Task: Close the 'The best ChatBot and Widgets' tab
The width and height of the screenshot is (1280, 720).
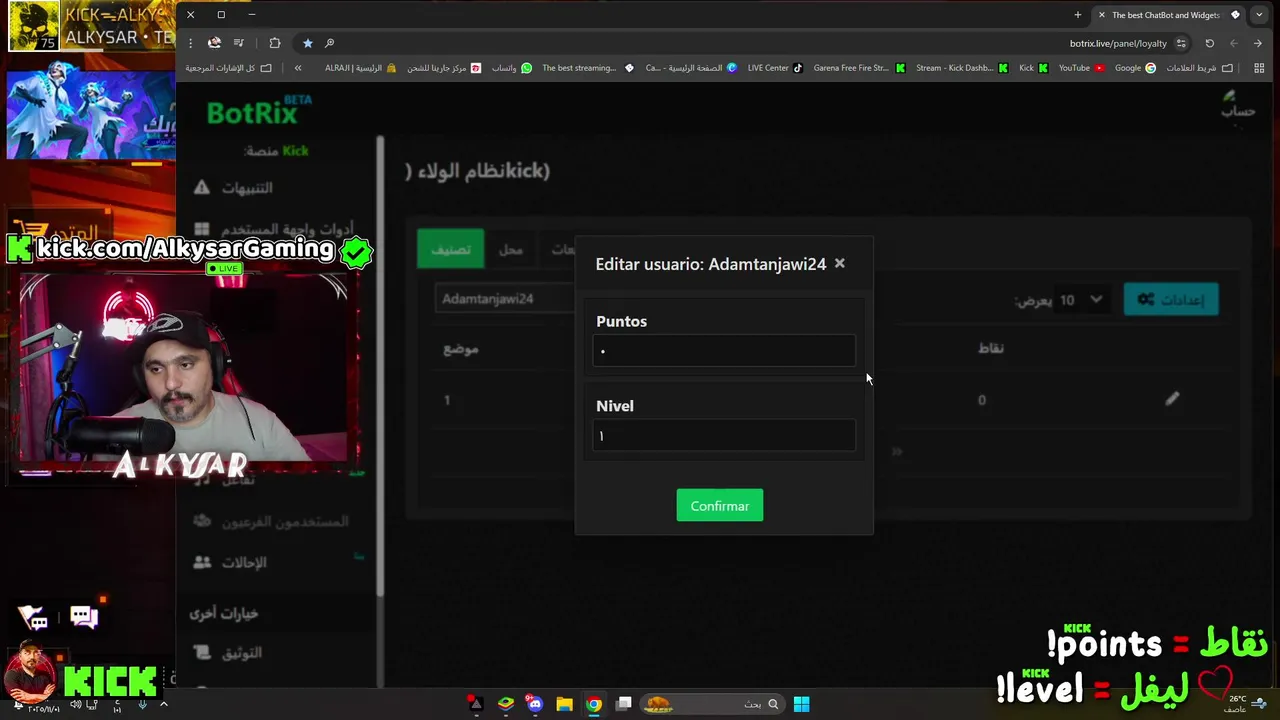Action: click(x=1102, y=15)
